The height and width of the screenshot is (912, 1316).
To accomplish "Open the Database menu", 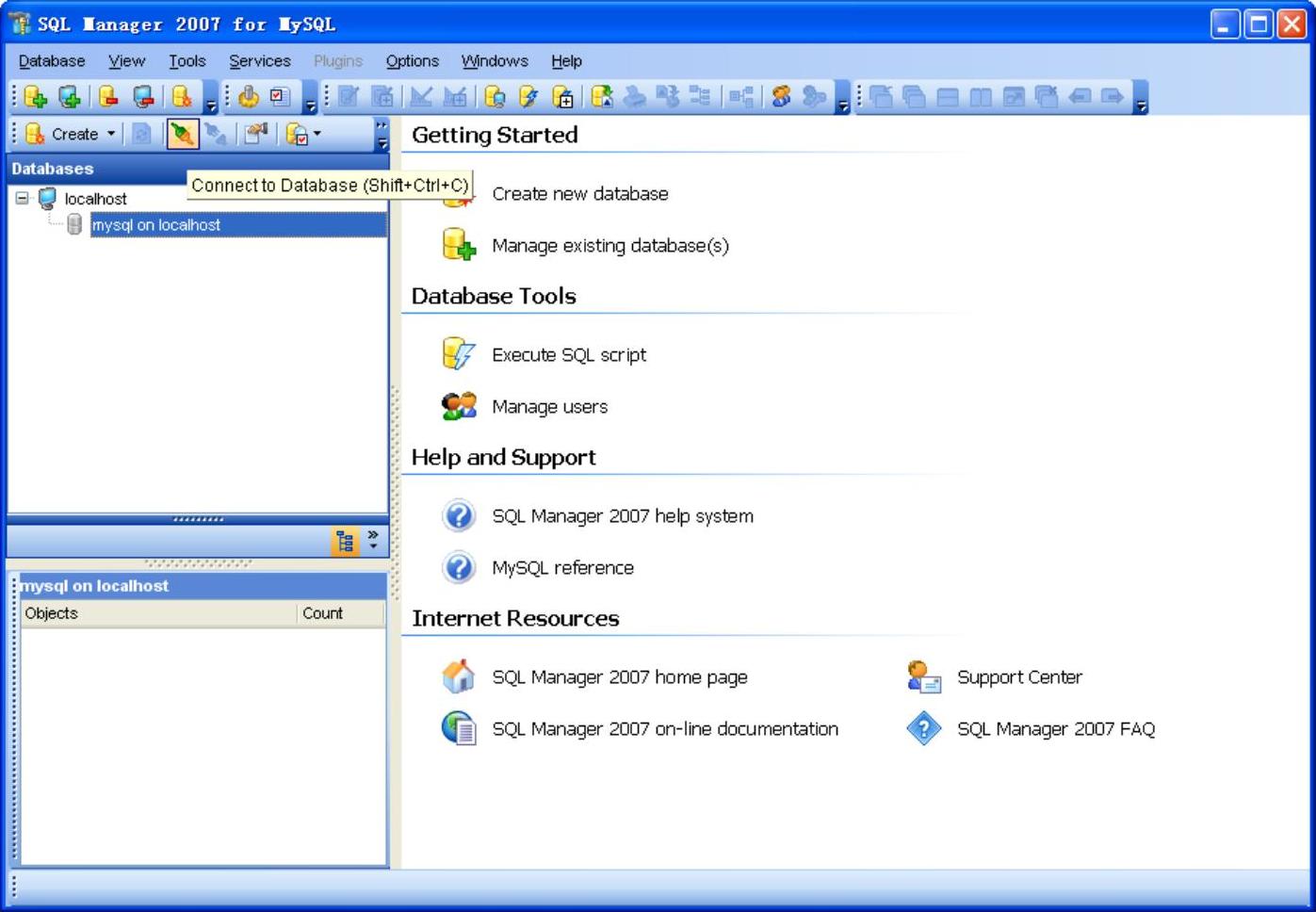I will pyautogui.click(x=52, y=60).
